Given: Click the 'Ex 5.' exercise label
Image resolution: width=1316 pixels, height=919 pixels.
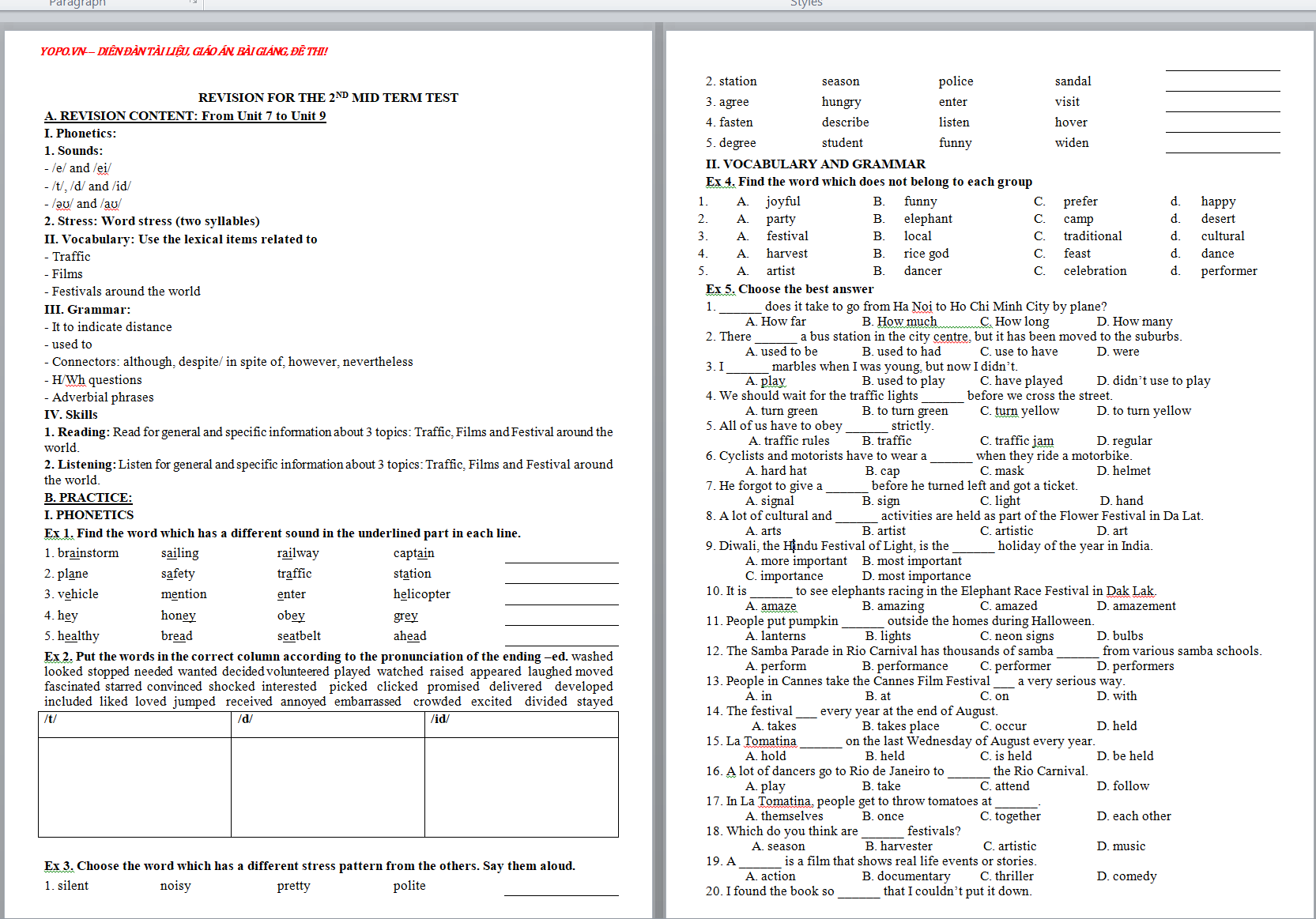Looking at the screenshot, I should [720, 288].
